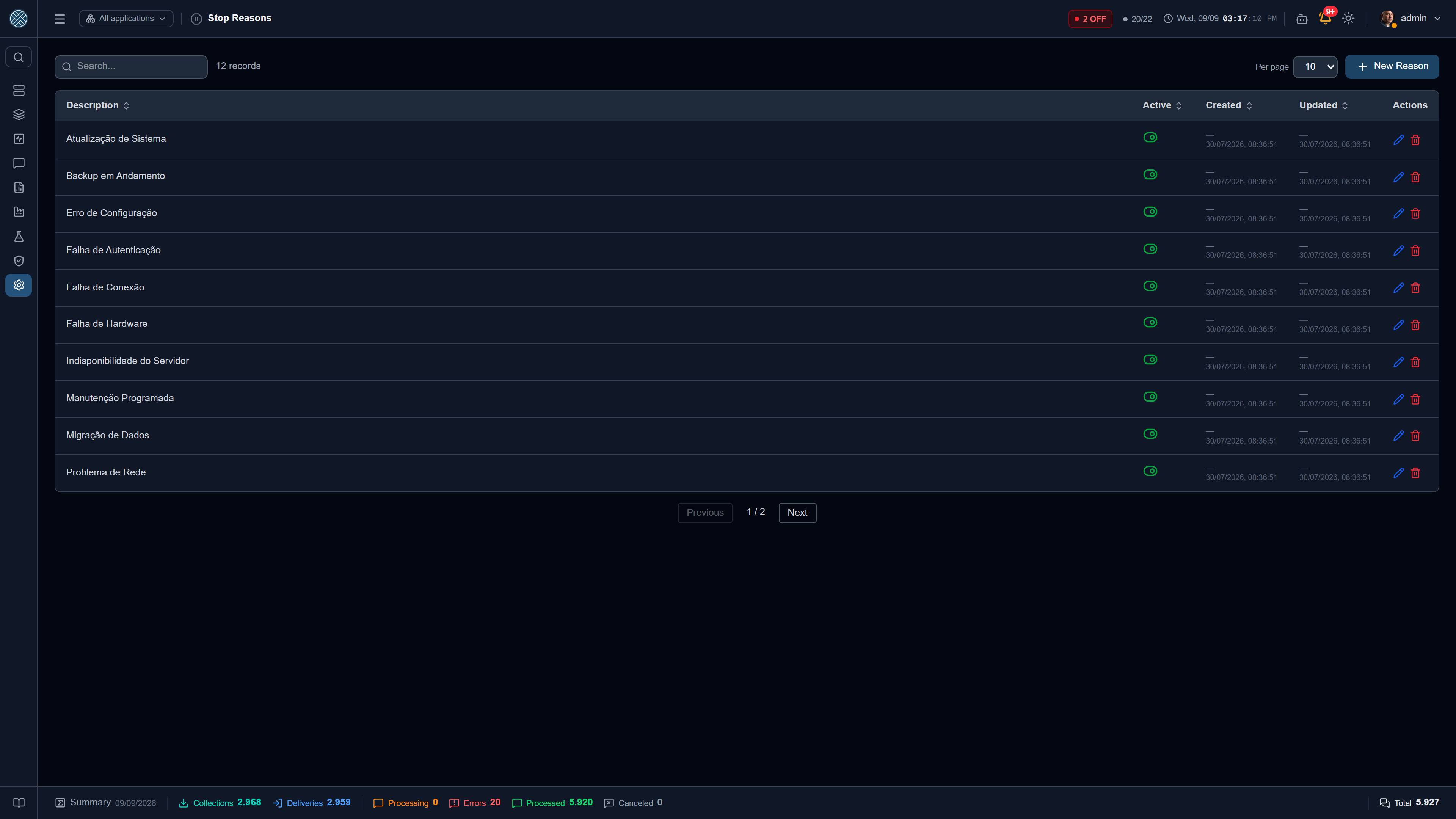Toggle active for Indisponibilidade do Servidor

[1150, 359]
